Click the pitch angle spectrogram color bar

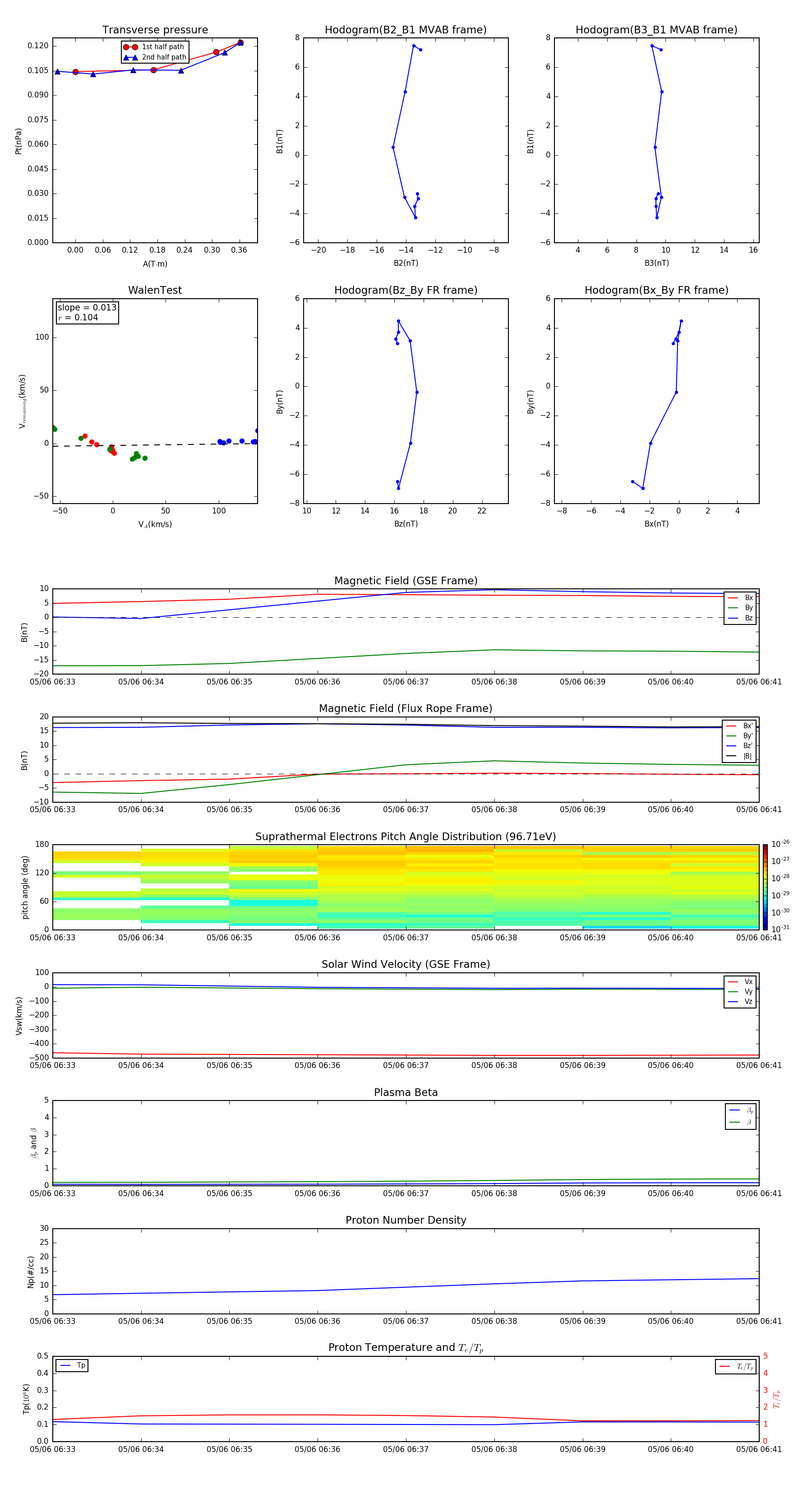(765, 887)
